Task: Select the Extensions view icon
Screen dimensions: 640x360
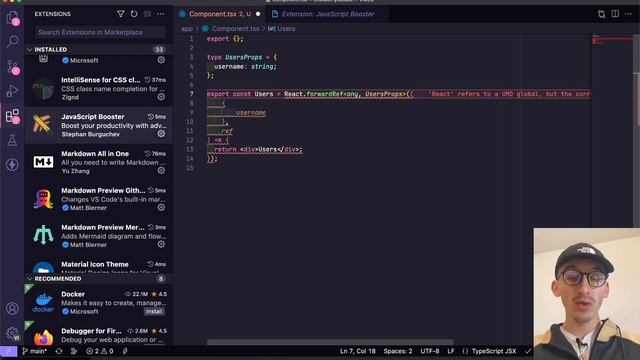Action: [13, 116]
